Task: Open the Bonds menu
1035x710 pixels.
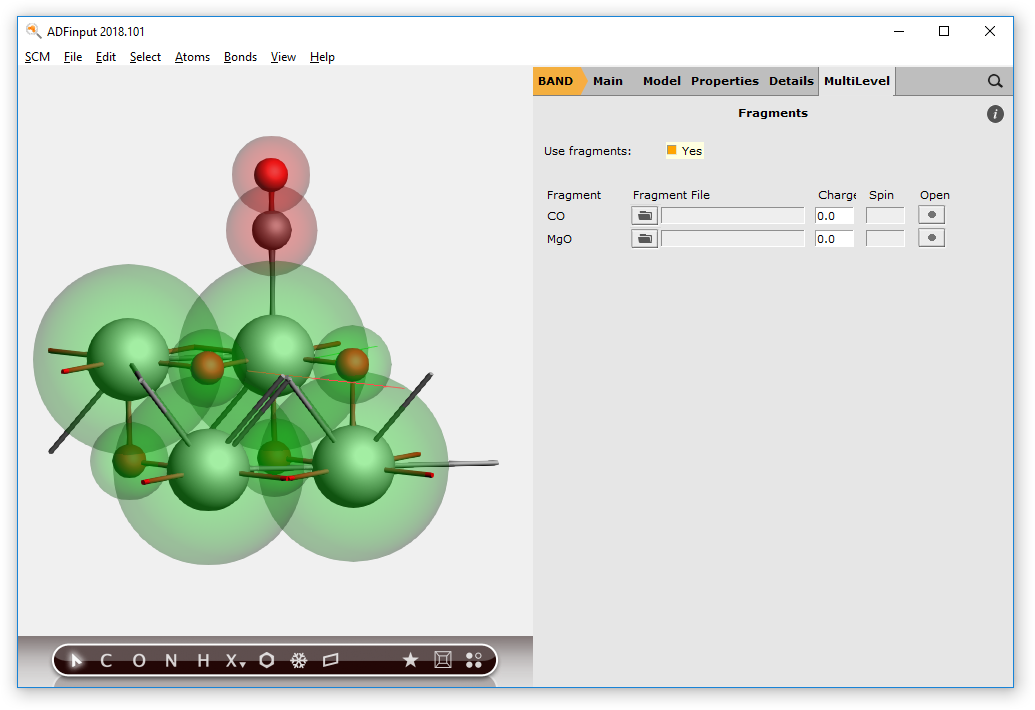Action: pos(240,57)
